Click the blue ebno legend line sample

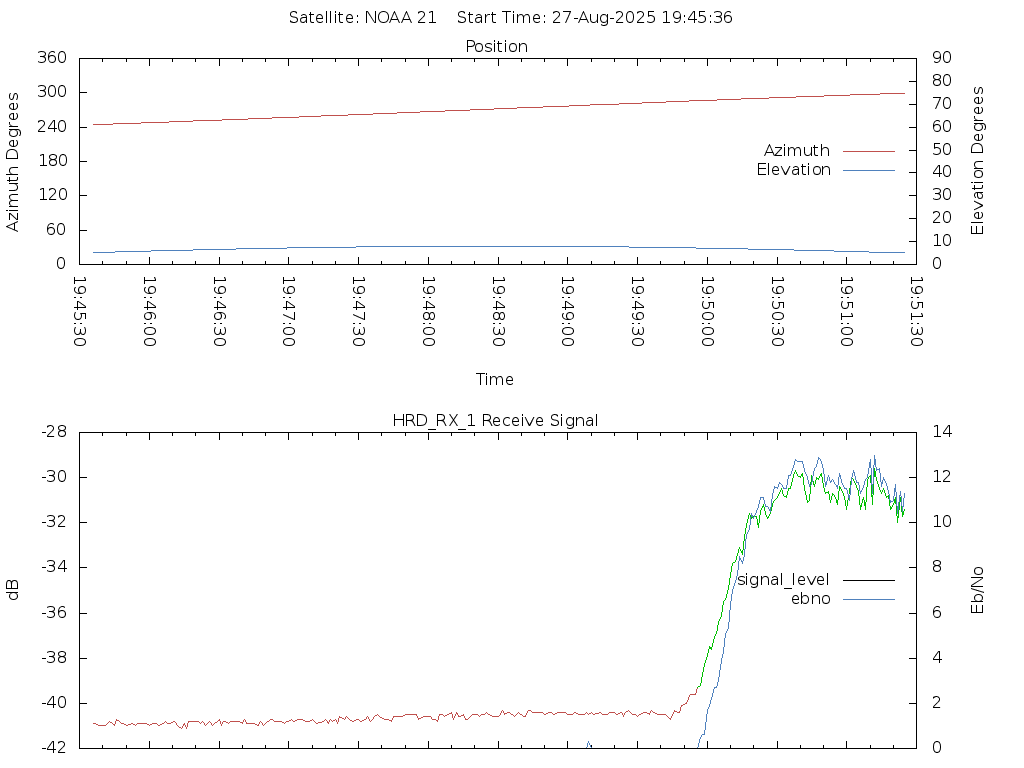coord(869,600)
